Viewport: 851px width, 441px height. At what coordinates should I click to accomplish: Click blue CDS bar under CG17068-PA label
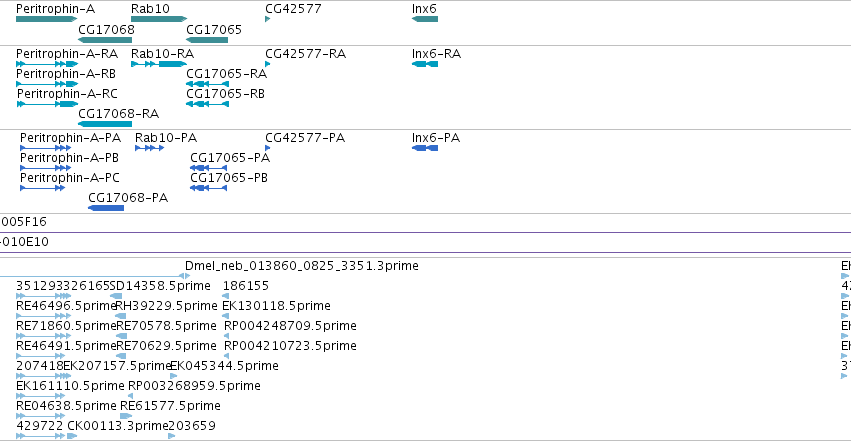click(106, 208)
